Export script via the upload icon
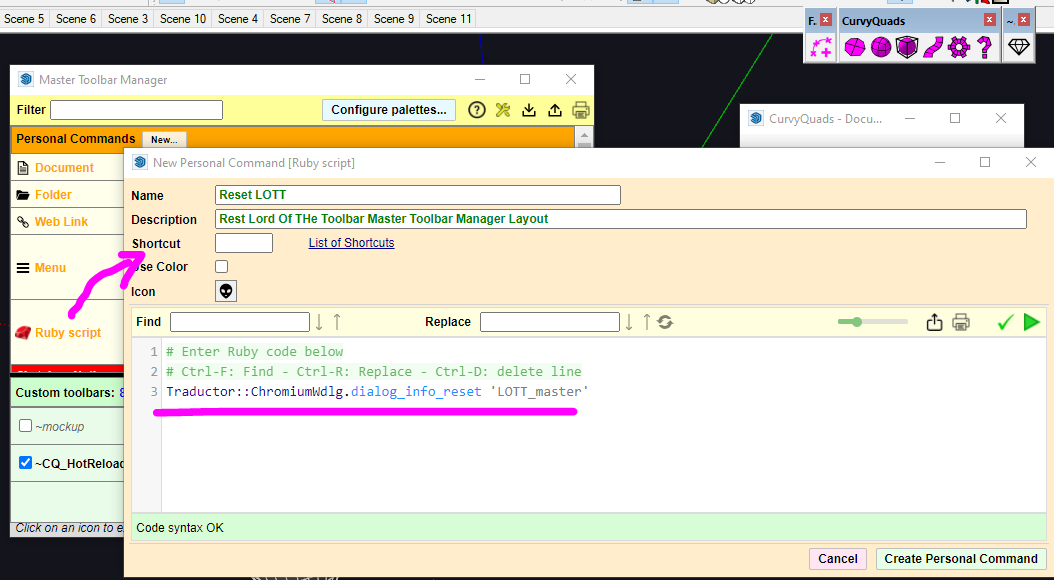The height and width of the screenshot is (580, 1054). (934, 322)
